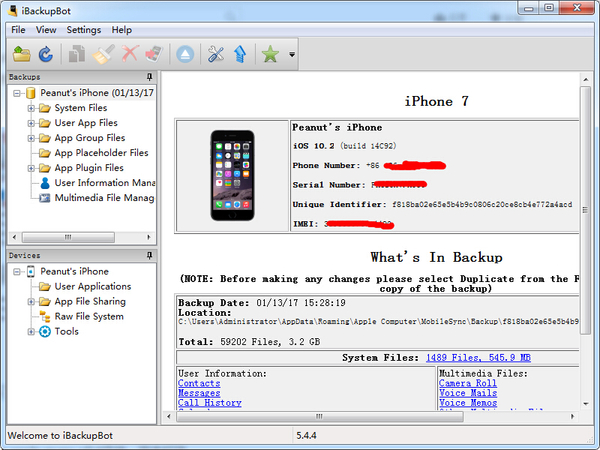The width and height of the screenshot is (600, 450).
Task: Click the main pane scroll-right arrow
Action: pyautogui.click(x=572, y=416)
